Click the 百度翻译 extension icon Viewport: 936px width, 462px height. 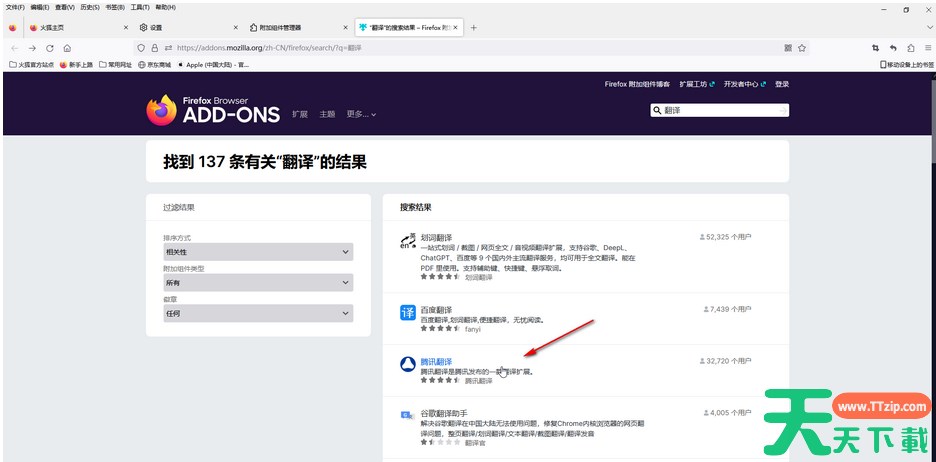[407, 312]
